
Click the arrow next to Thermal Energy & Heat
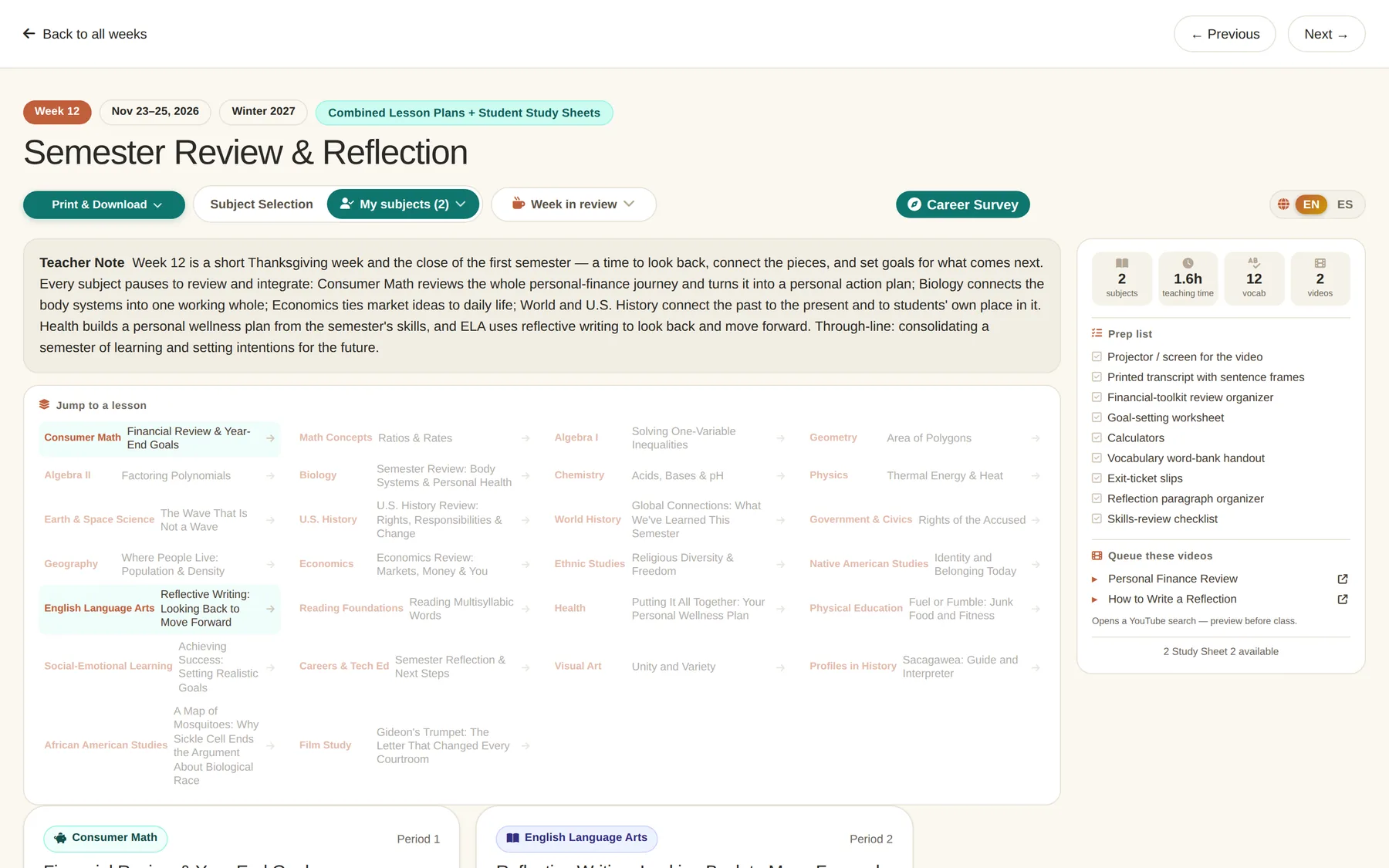click(1036, 476)
